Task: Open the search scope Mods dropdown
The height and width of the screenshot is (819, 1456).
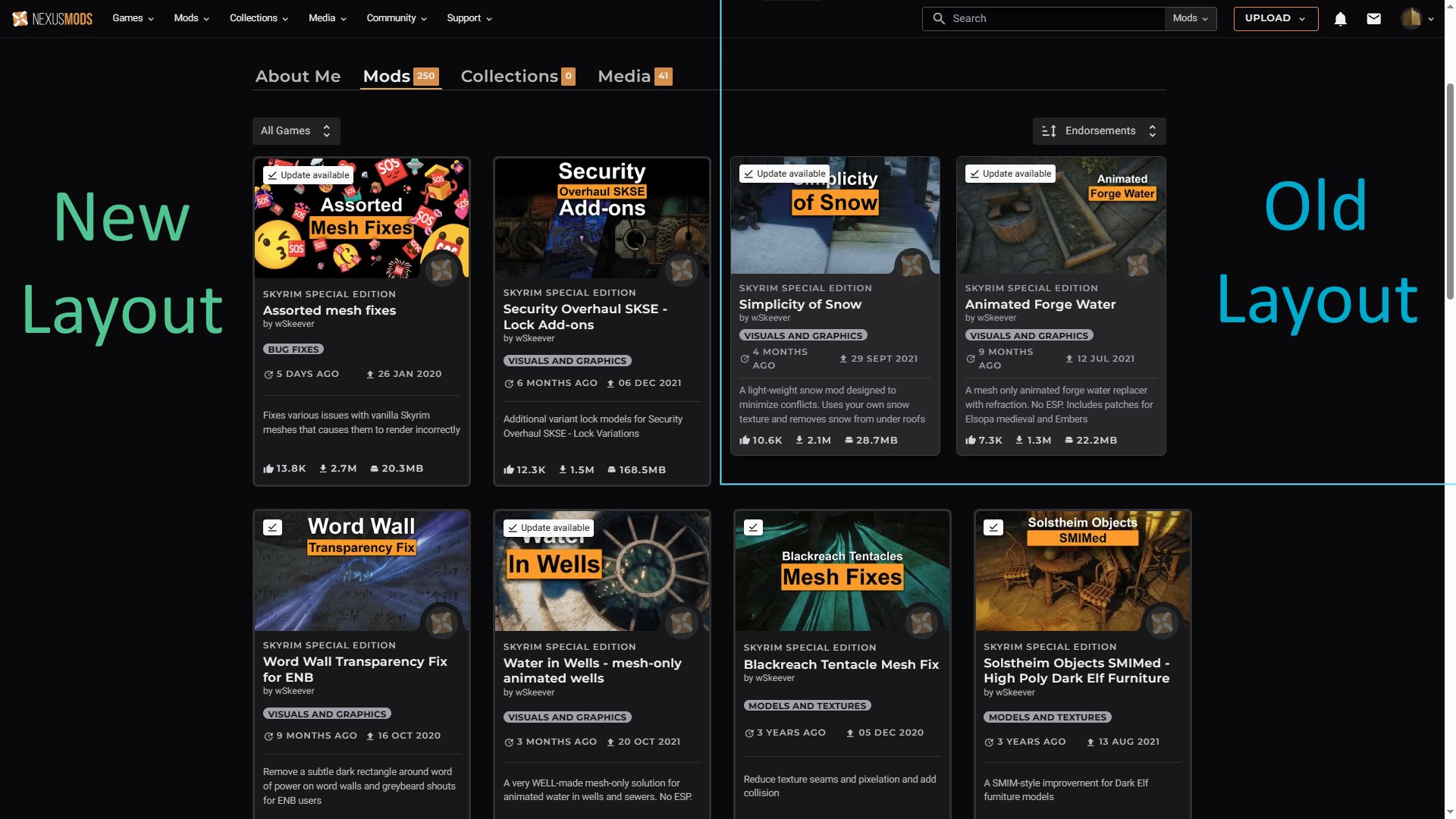Action: (1190, 18)
